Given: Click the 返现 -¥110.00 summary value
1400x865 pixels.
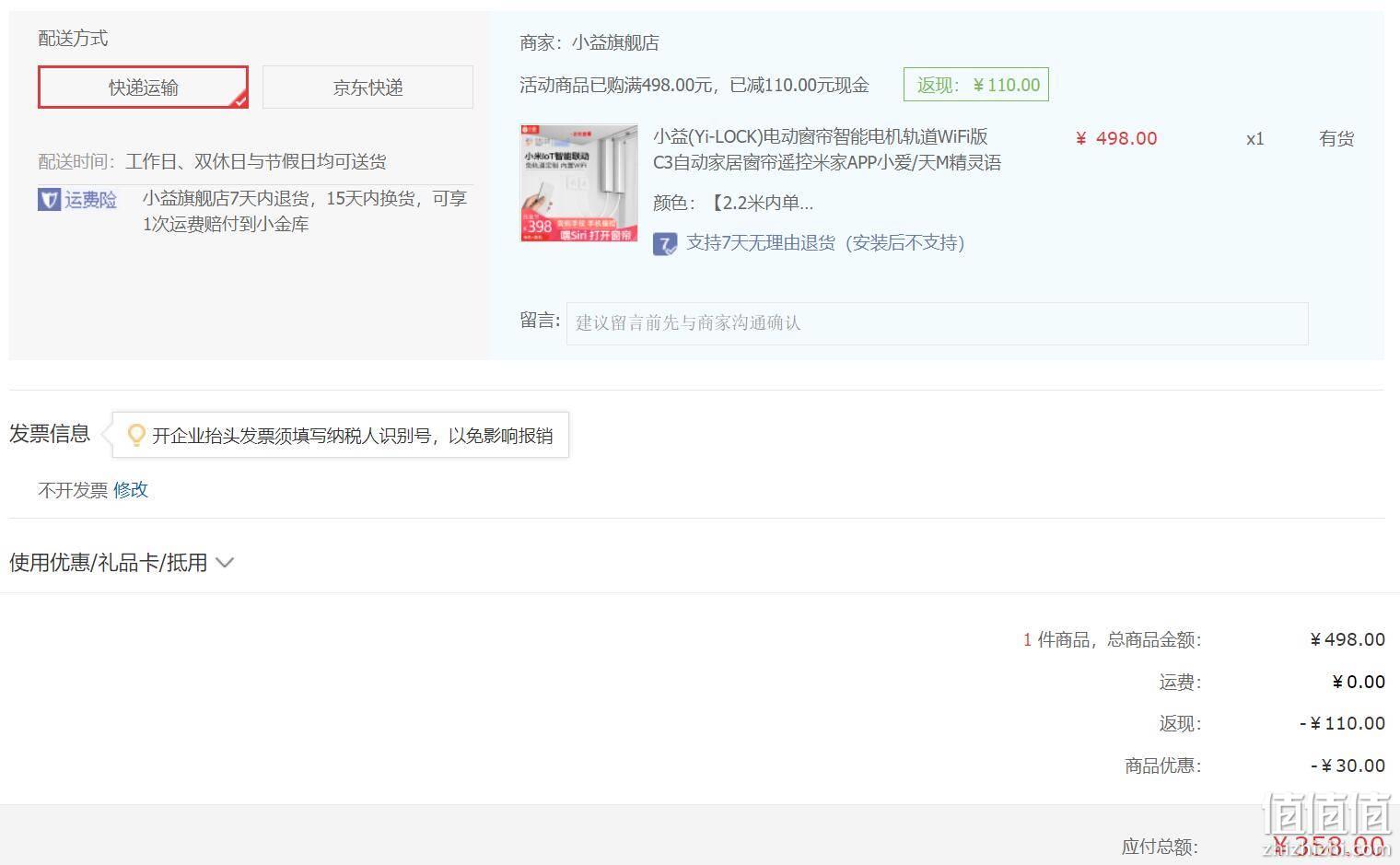Looking at the screenshot, I should (x=1342, y=723).
